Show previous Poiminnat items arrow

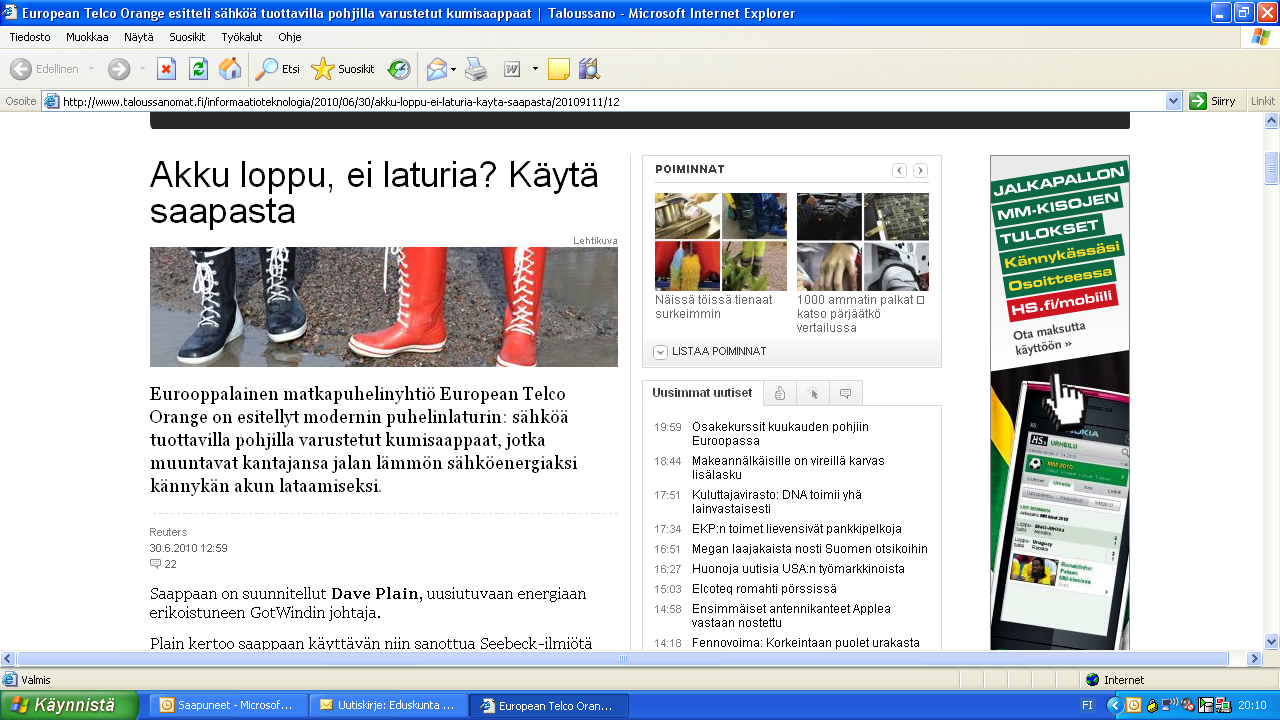[x=900, y=171]
